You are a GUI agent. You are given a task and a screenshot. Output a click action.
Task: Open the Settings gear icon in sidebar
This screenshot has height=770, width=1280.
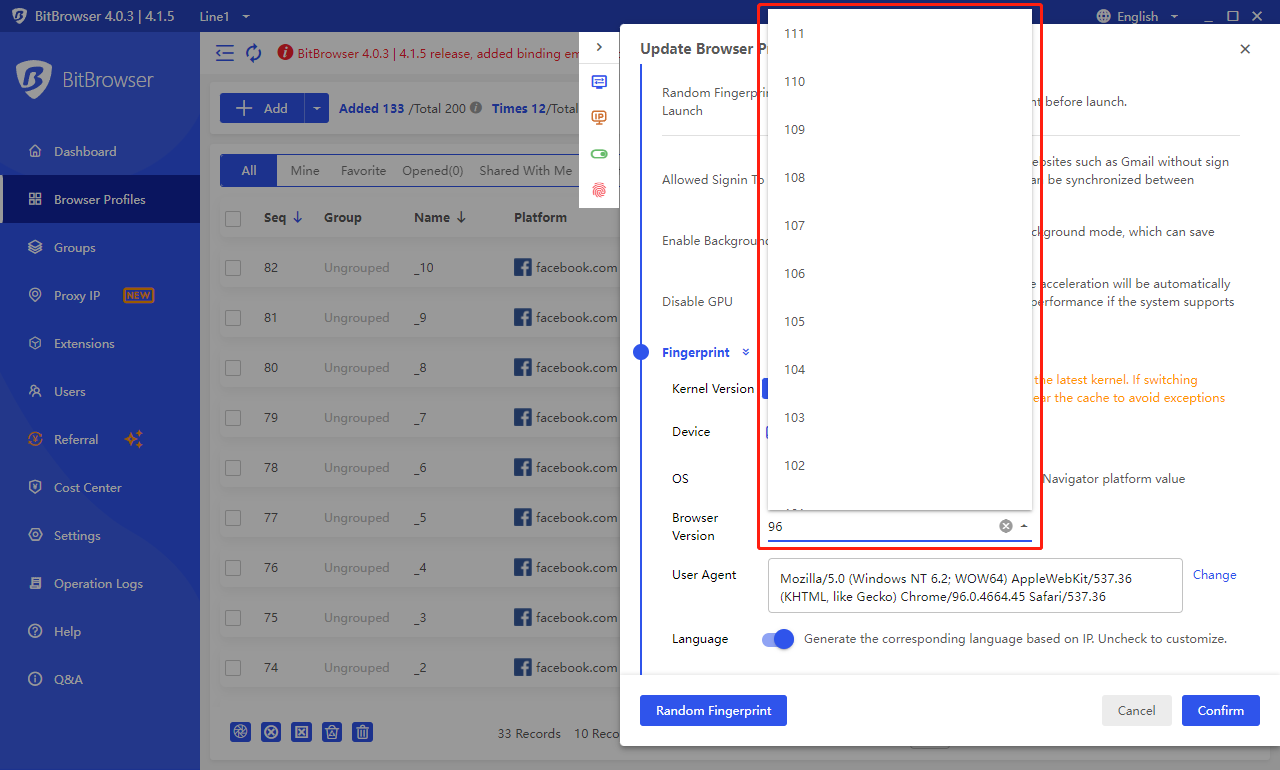pos(35,536)
